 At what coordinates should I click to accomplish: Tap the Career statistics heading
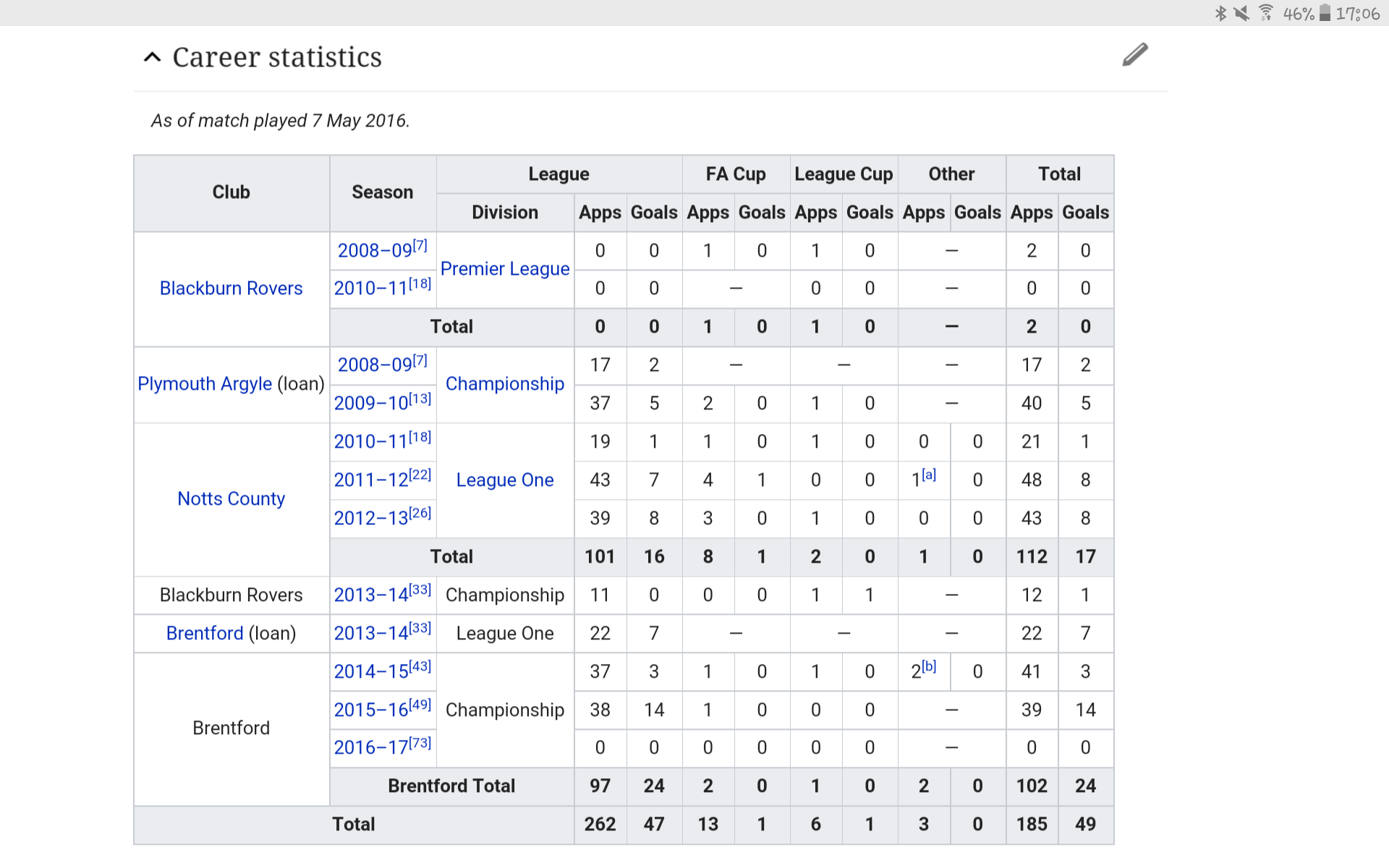(277, 57)
